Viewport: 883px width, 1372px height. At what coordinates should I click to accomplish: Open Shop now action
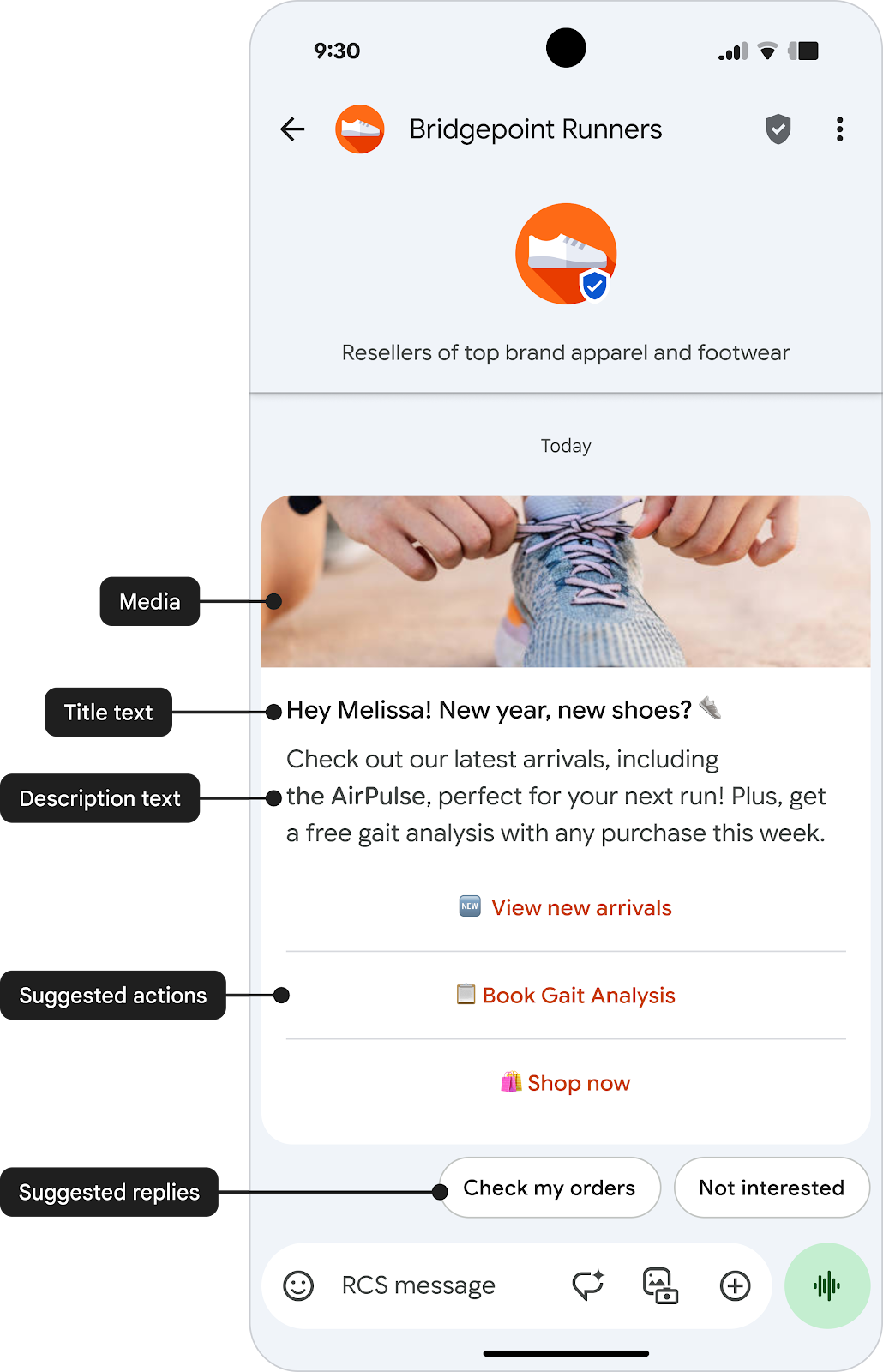pos(565,1082)
